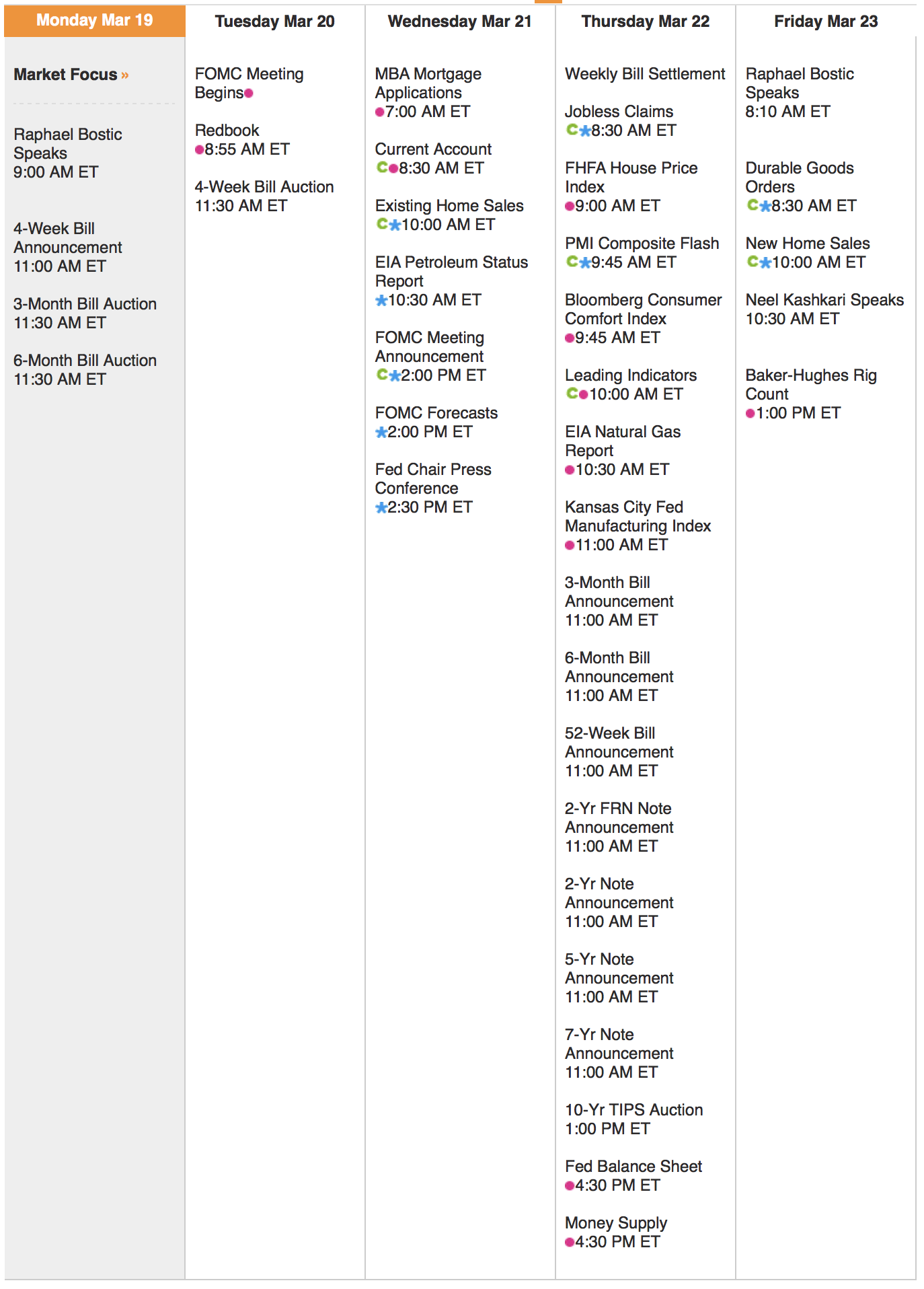
Task: Click the blue star beside FOMC Forecasts time
Action: pos(381,433)
